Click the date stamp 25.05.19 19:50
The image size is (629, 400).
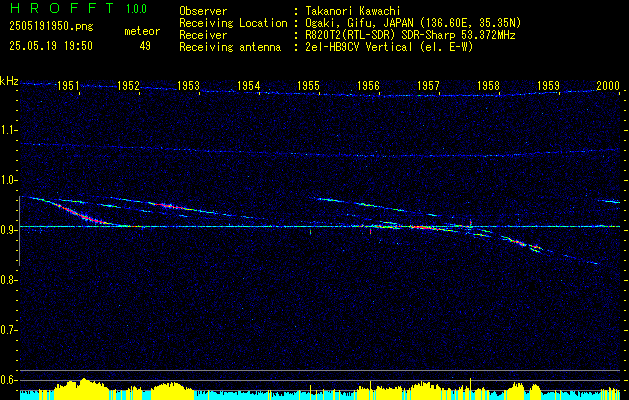point(51,46)
